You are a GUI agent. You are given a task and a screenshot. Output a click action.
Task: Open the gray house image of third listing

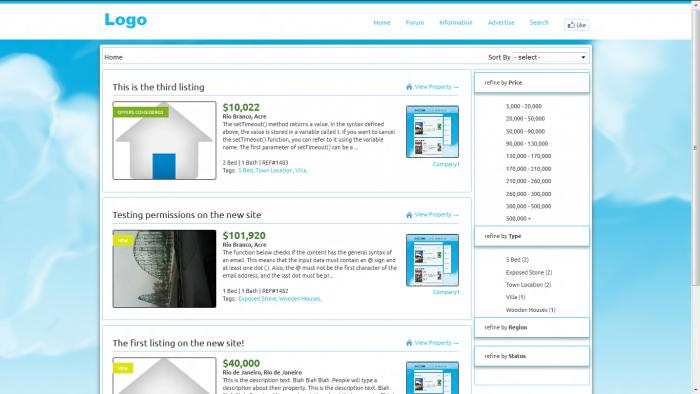pyautogui.click(x=164, y=141)
